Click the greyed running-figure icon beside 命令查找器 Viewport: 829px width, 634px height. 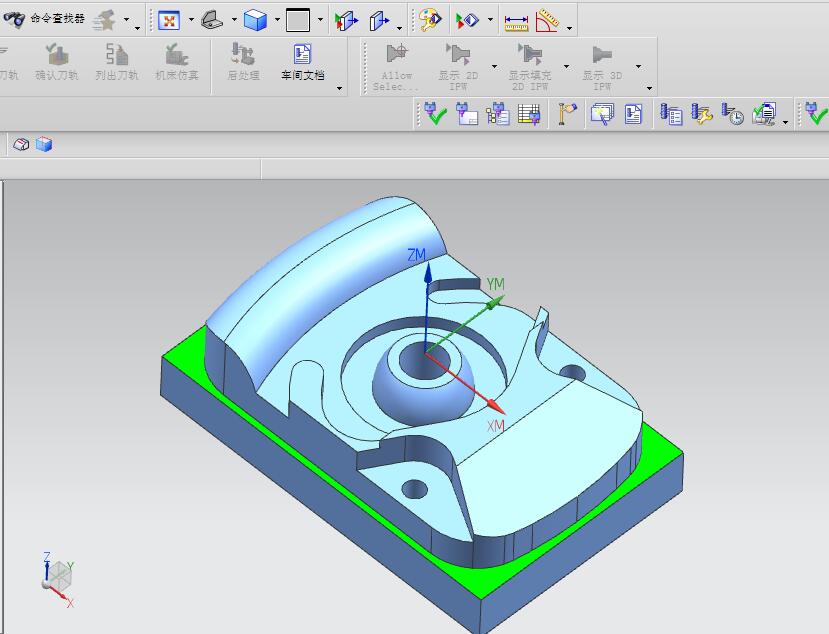pos(105,20)
